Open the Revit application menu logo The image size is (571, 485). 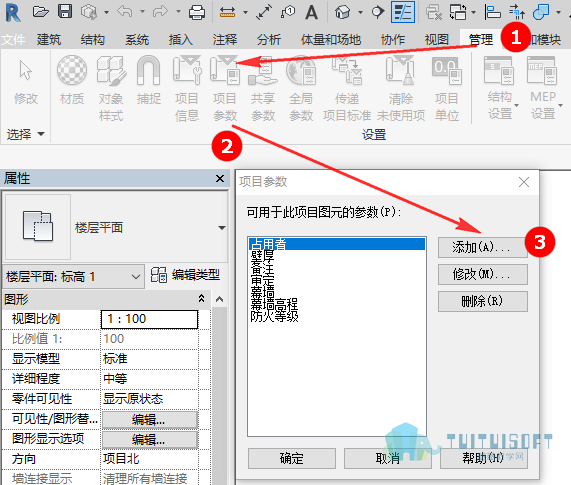tap(13, 12)
